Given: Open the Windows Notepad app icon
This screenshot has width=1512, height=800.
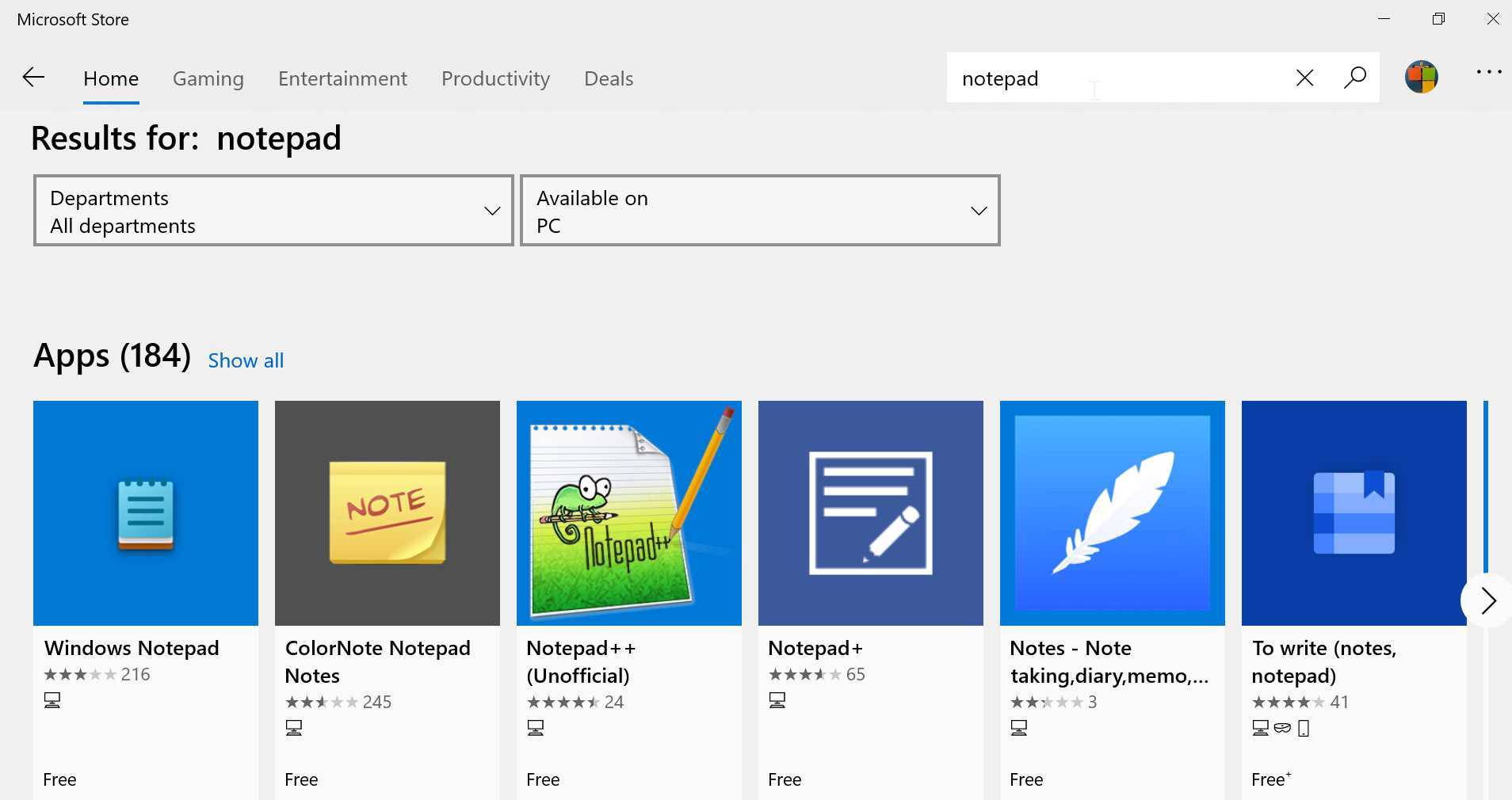Looking at the screenshot, I should click(146, 513).
